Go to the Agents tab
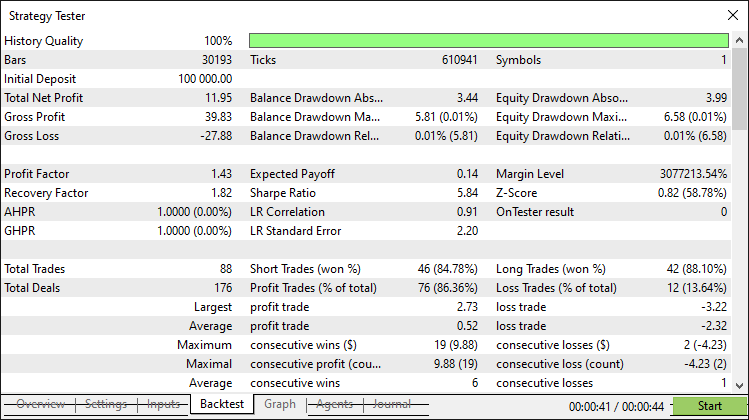The height and width of the screenshot is (420, 749). tap(335, 404)
